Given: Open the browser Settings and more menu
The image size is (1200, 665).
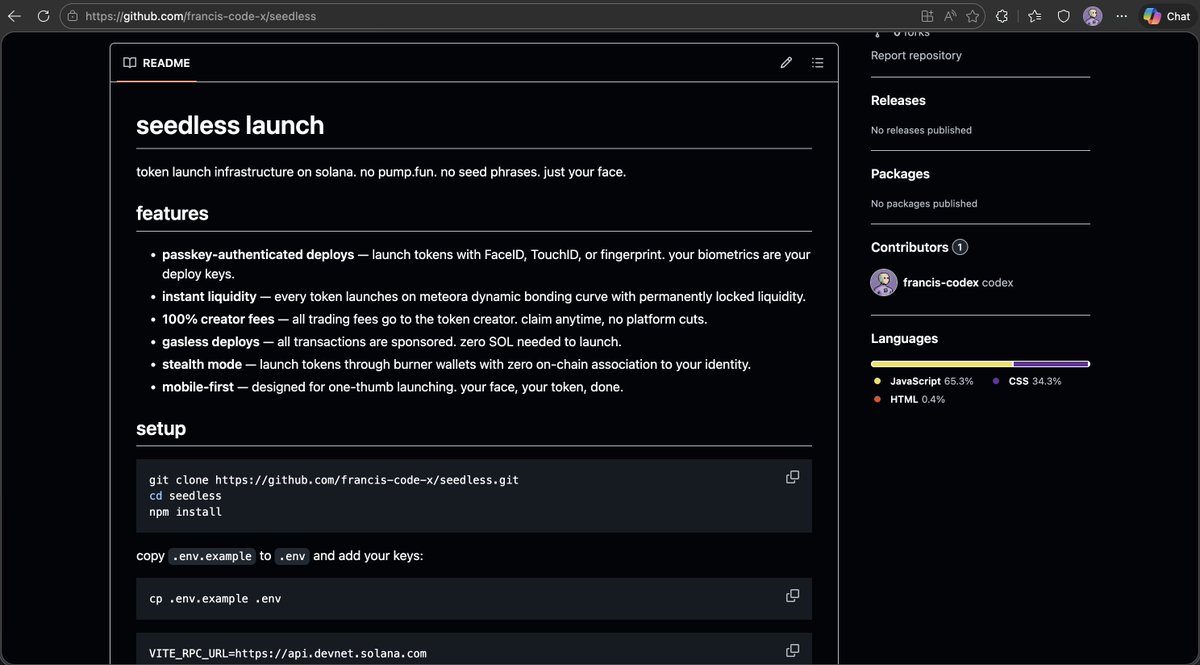Looking at the screenshot, I should coord(1123,16).
